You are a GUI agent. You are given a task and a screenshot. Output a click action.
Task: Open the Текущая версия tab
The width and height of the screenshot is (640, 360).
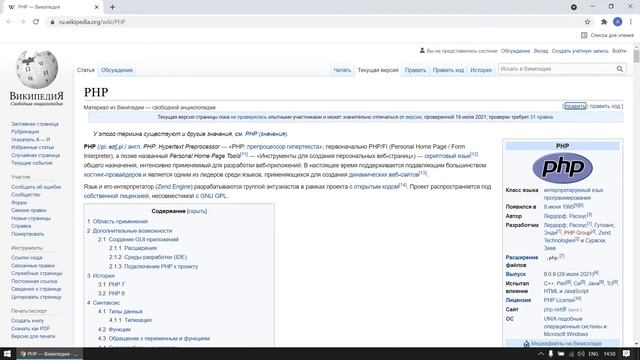378,70
